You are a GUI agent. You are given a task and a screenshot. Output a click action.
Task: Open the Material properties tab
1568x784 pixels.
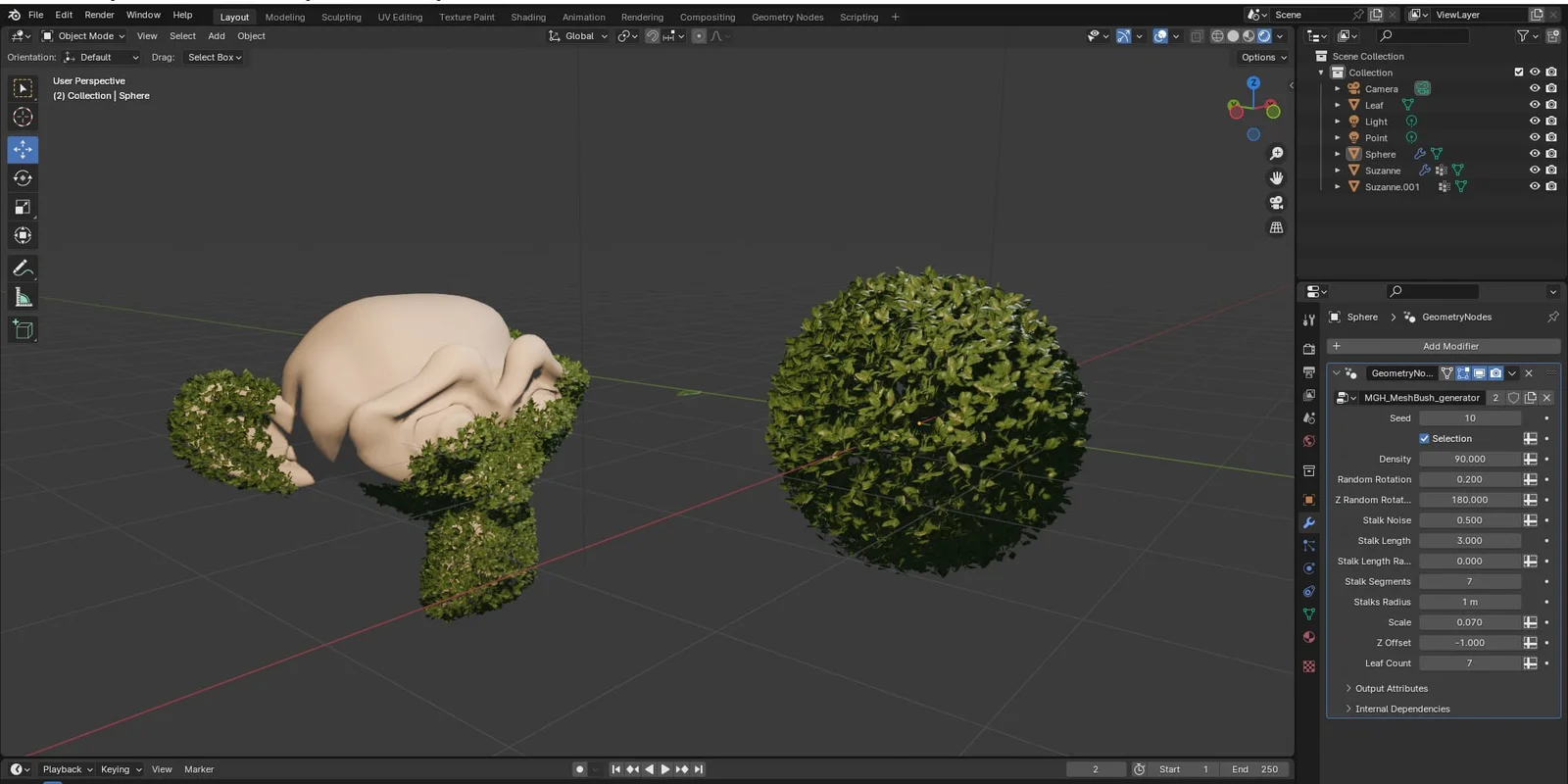pos(1308,637)
